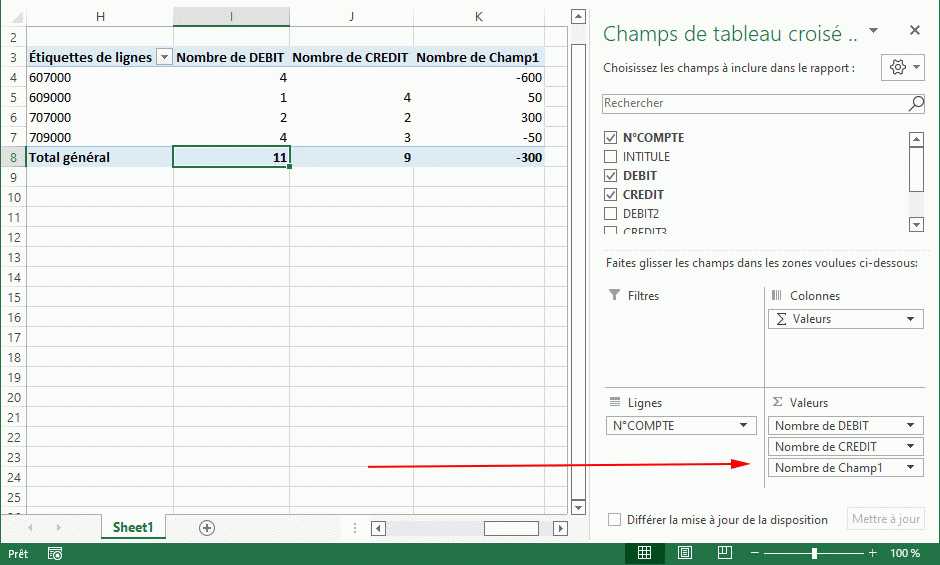Image resolution: width=940 pixels, height=565 pixels.
Task: Click the Champ1 cell with value 50
Action: 478,97
